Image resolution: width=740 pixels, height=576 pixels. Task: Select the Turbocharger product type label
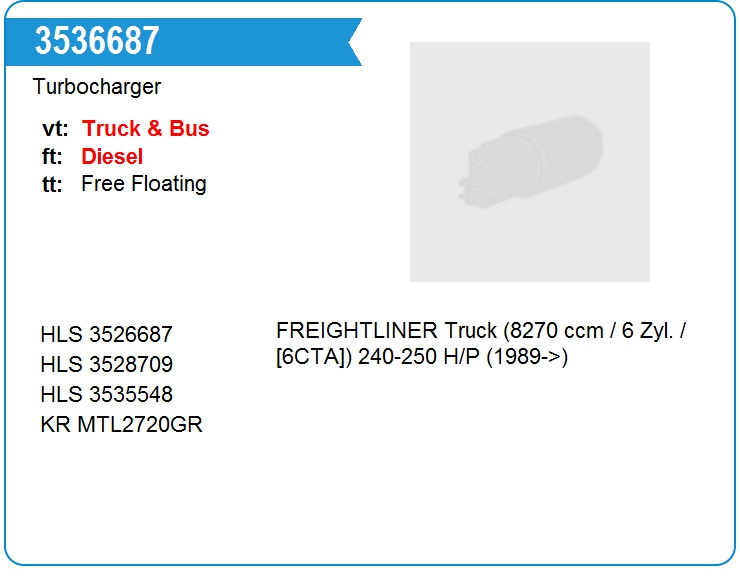tap(97, 87)
